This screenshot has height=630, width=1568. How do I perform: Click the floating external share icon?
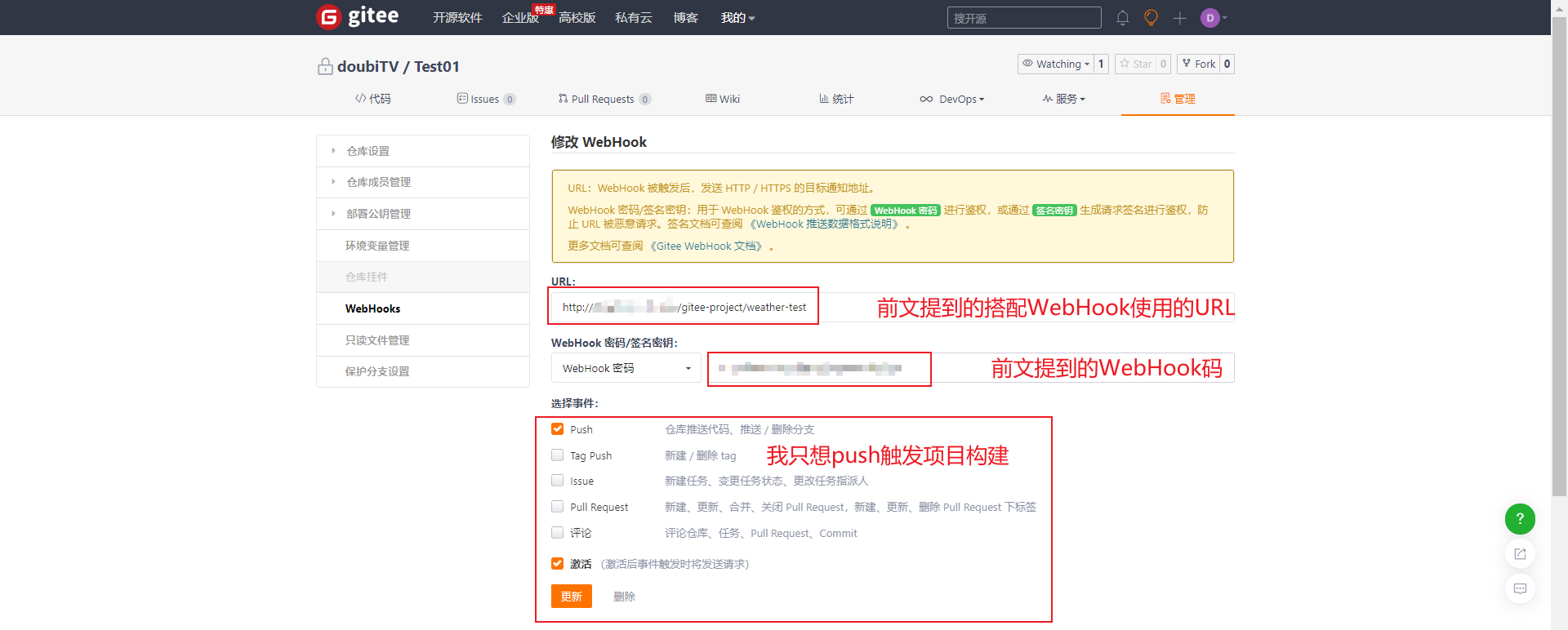(x=1519, y=554)
